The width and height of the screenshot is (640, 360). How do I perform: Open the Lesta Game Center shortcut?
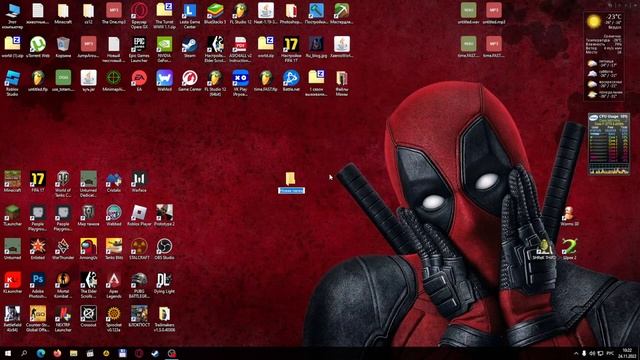[x=190, y=15]
